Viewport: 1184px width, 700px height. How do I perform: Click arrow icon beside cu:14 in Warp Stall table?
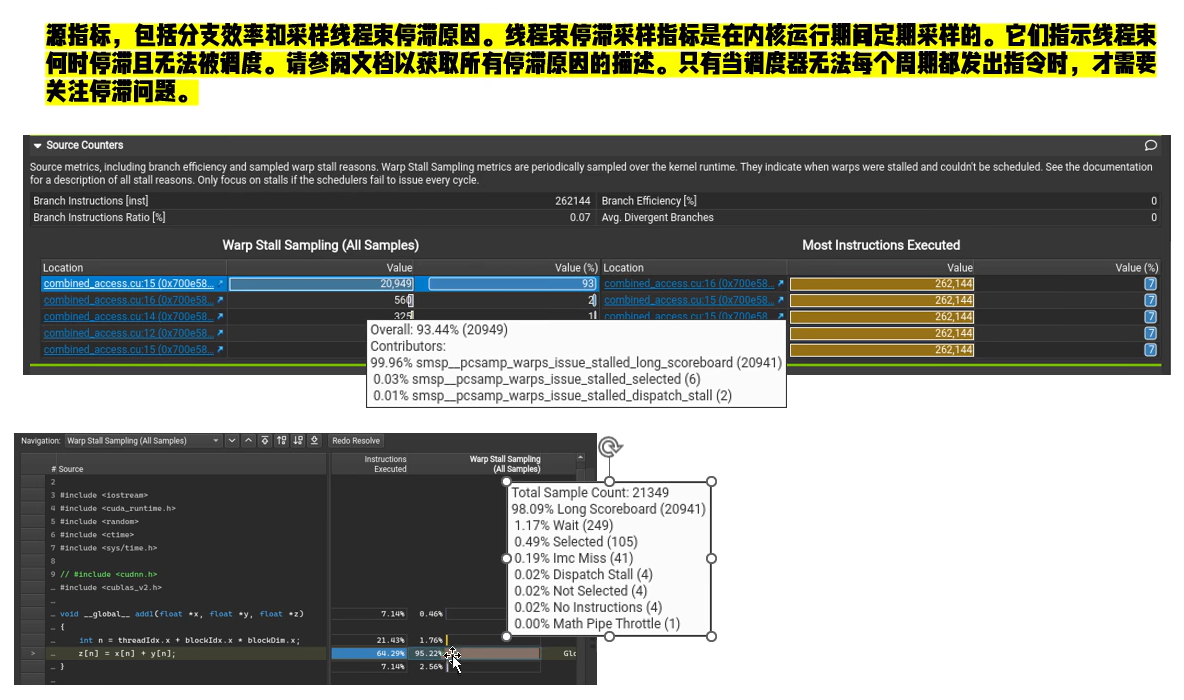click(x=220, y=316)
